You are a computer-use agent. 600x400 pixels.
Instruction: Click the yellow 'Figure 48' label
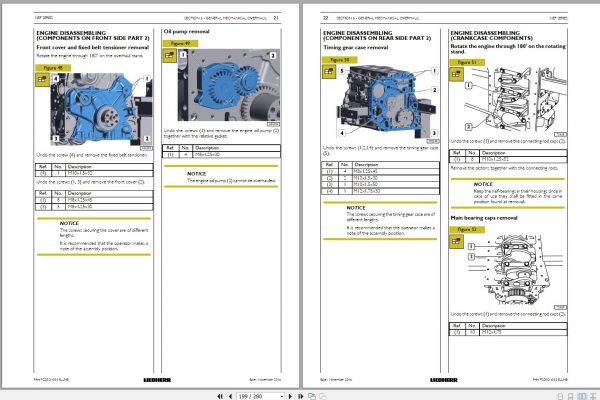click(53, 68)
